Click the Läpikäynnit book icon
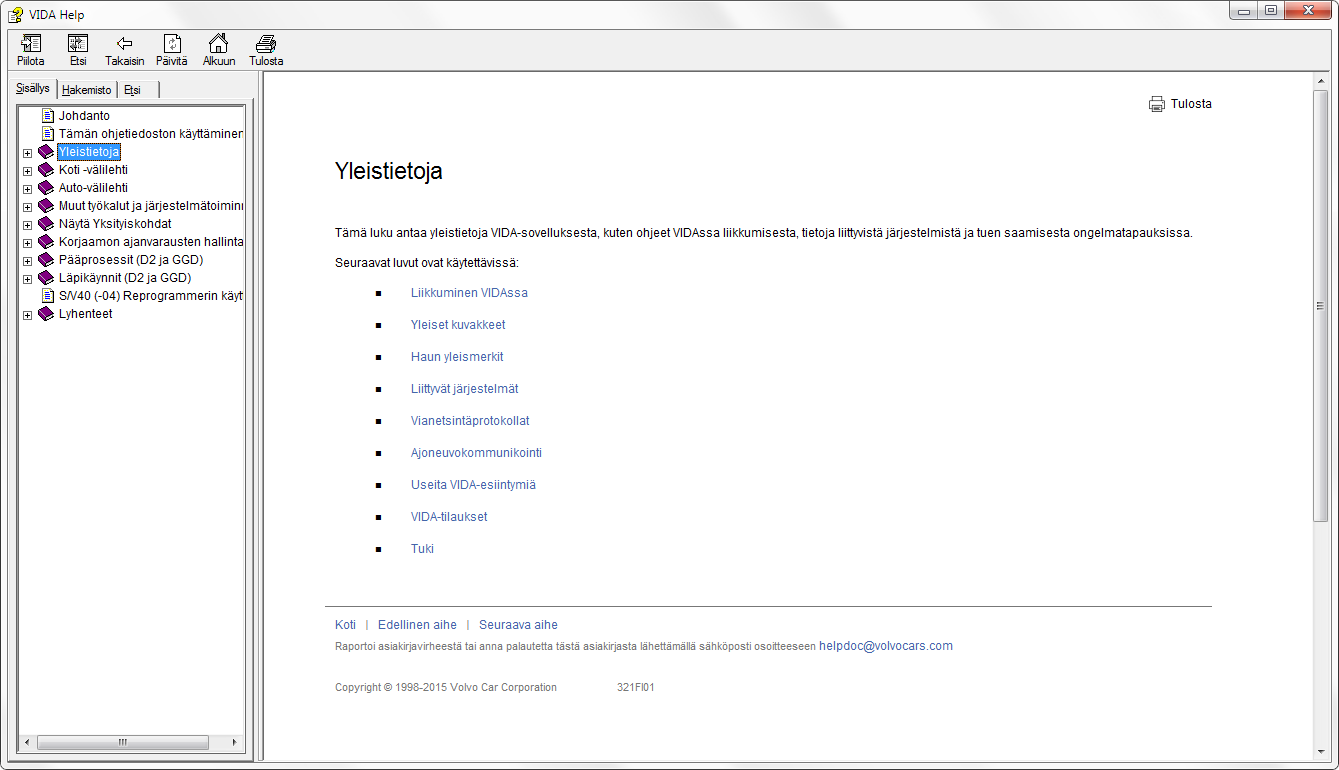 point(46,278)
